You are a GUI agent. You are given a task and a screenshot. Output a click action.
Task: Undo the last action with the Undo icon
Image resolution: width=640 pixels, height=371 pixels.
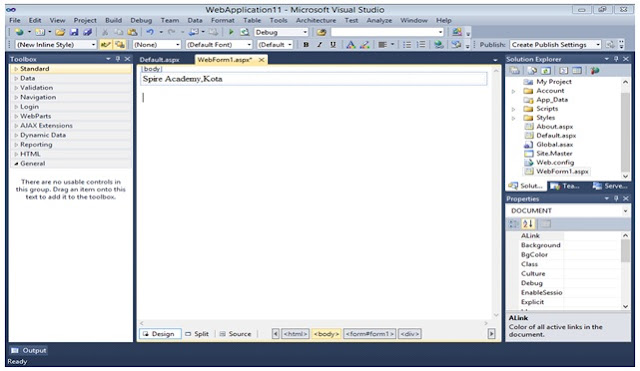(150, 32)
